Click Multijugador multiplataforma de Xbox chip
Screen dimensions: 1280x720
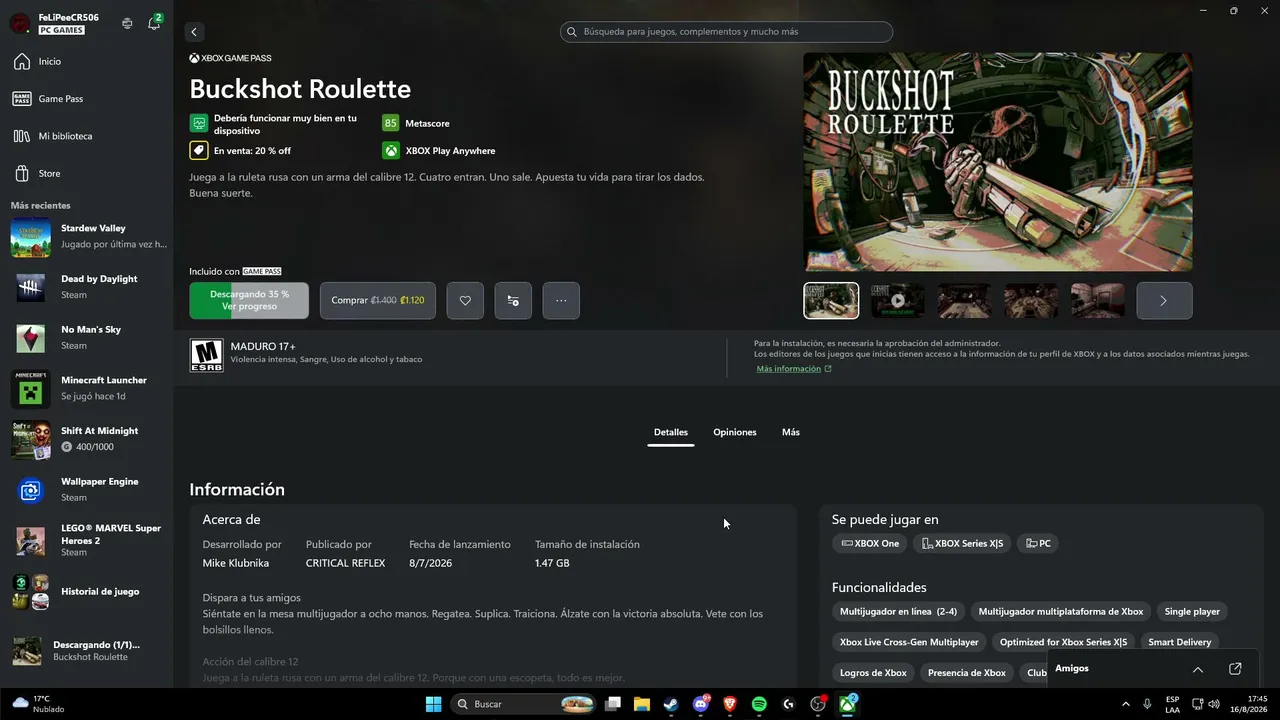[x=1061, y=612]
